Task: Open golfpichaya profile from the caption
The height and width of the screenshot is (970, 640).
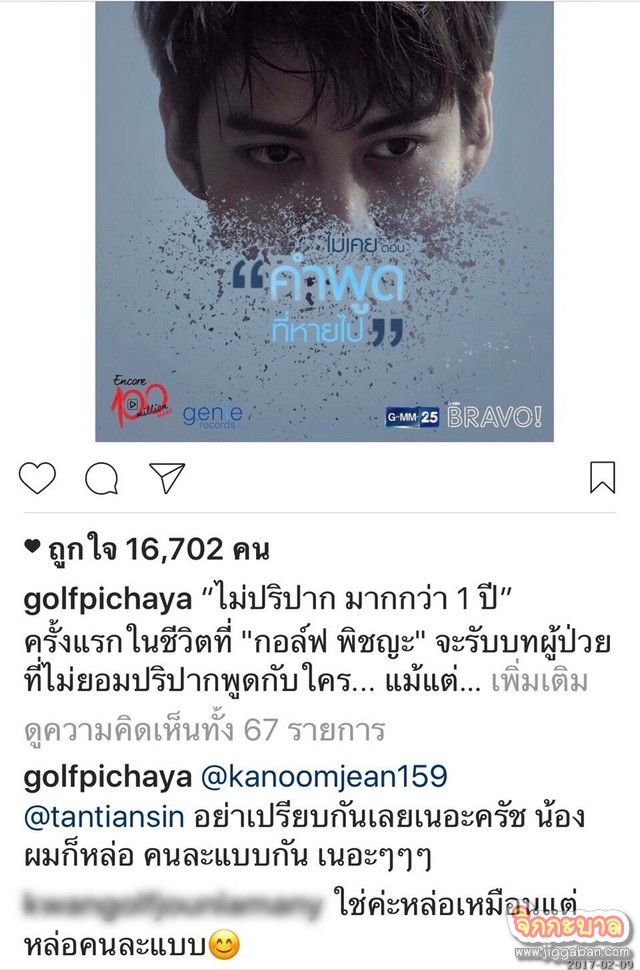Action: [x=108, y=601]
